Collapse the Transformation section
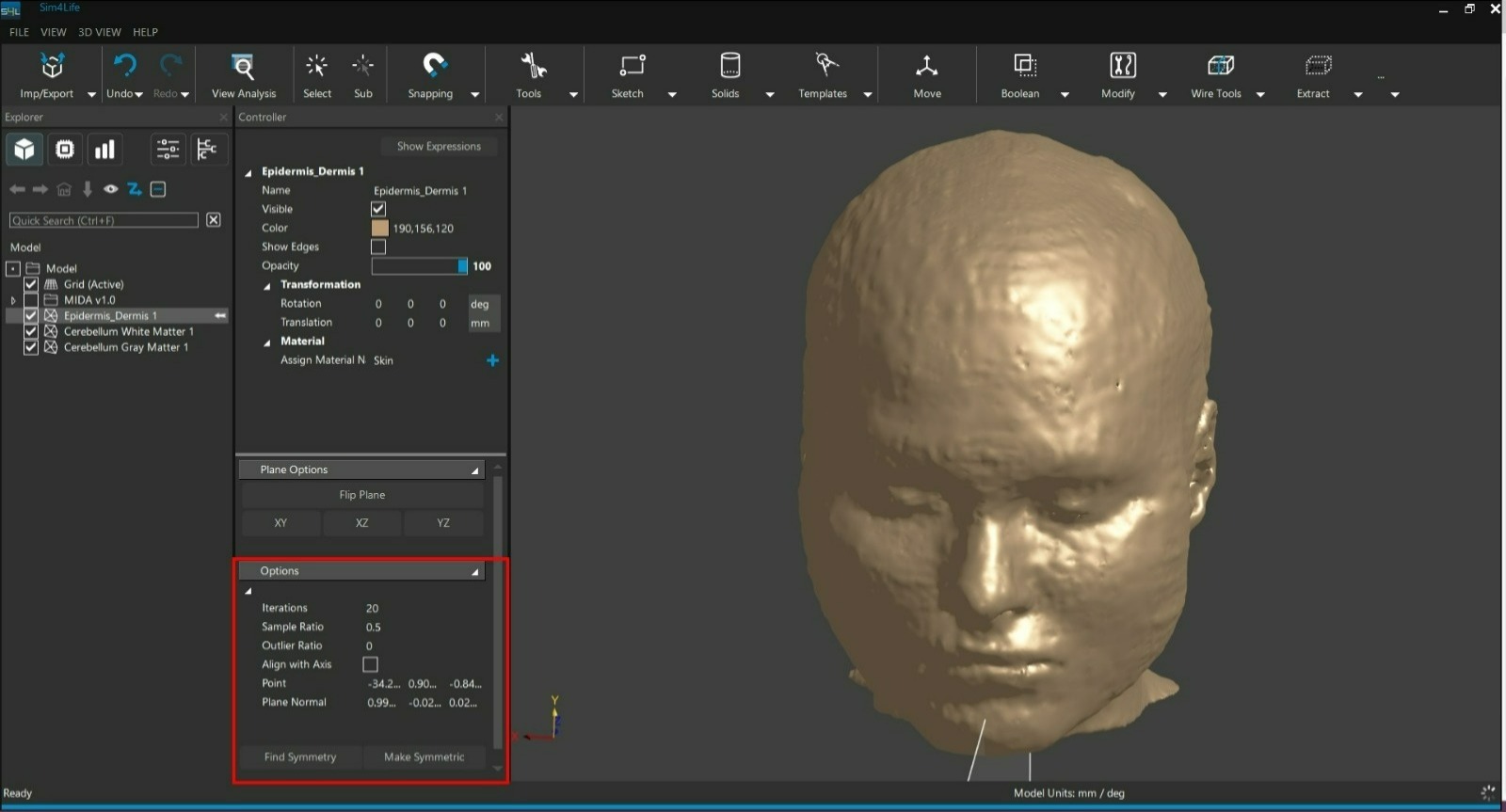Image resolution: width=1506 pixels, height=812 pixels. (267, 286)
